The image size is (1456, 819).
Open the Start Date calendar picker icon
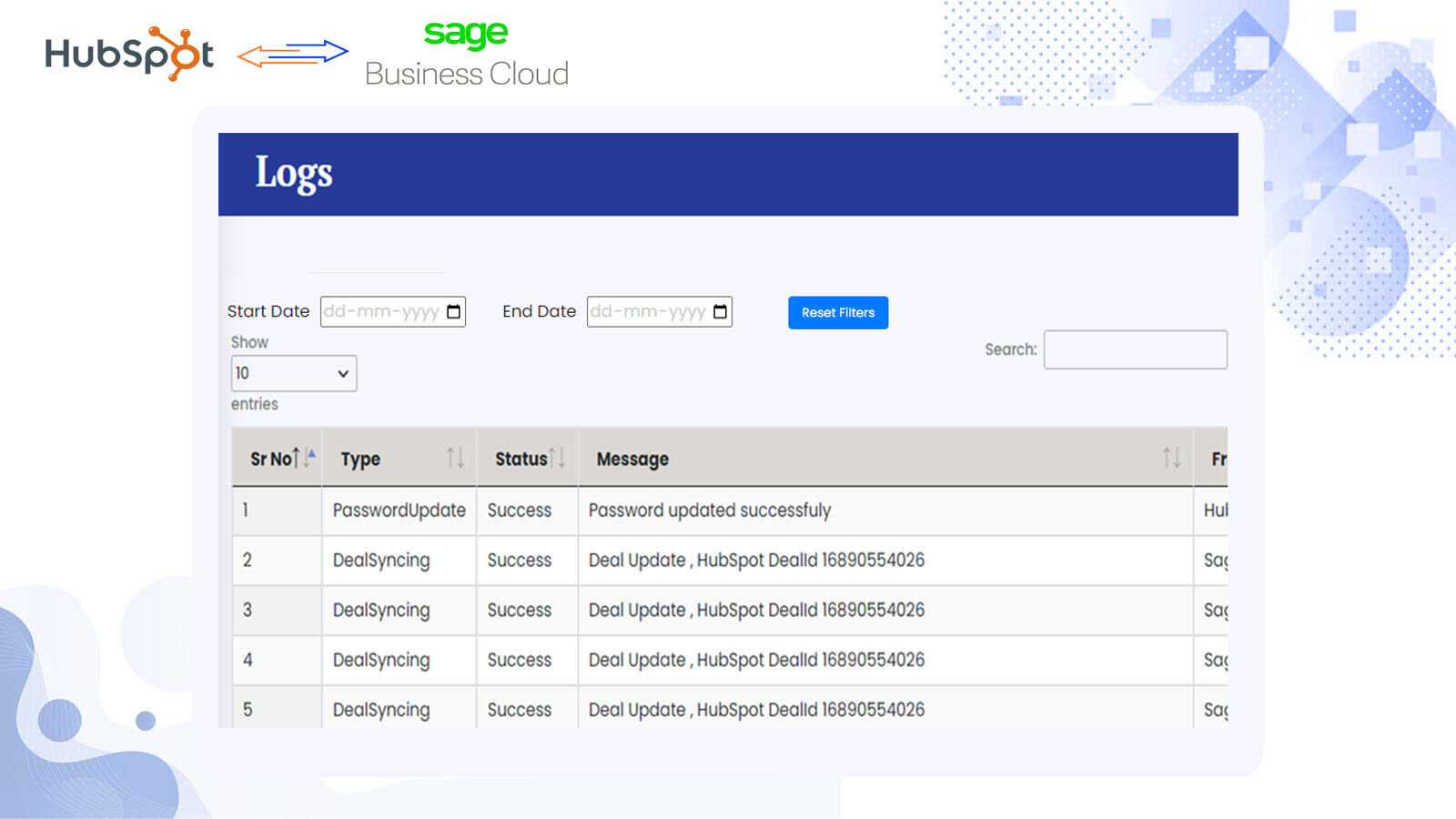pyautogui.click(x=453, y=312)
